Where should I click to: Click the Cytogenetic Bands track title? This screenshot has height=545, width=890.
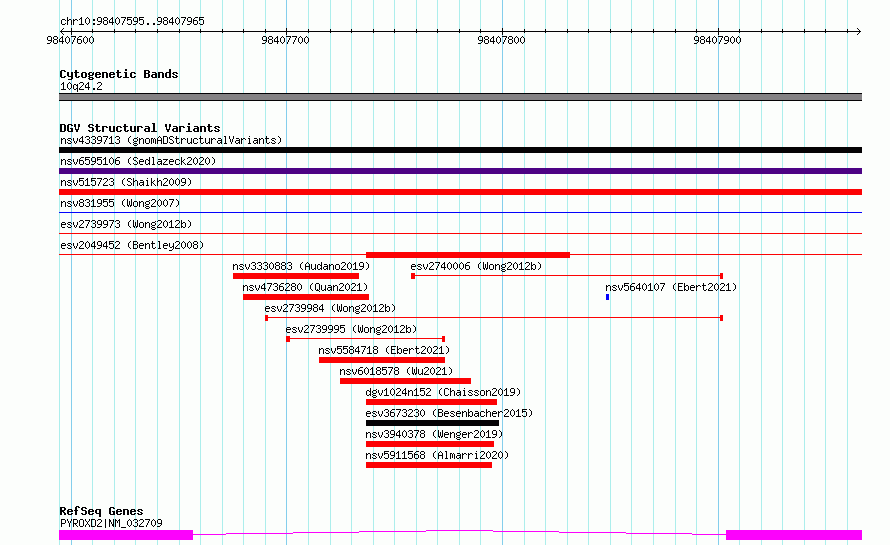click(x=119, y=74)
